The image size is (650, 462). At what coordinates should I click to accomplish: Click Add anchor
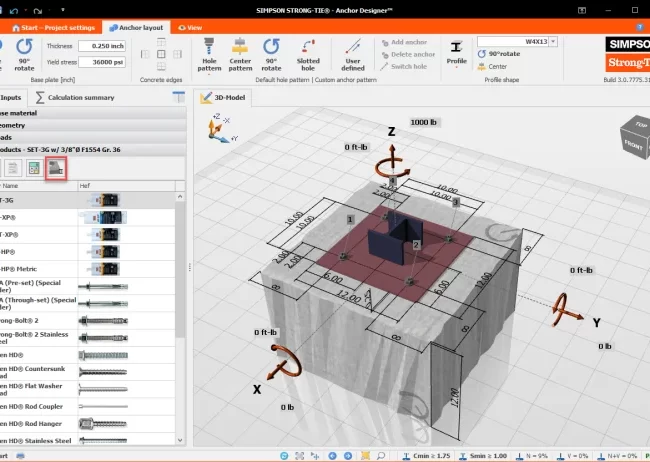[x=404, y=42]
